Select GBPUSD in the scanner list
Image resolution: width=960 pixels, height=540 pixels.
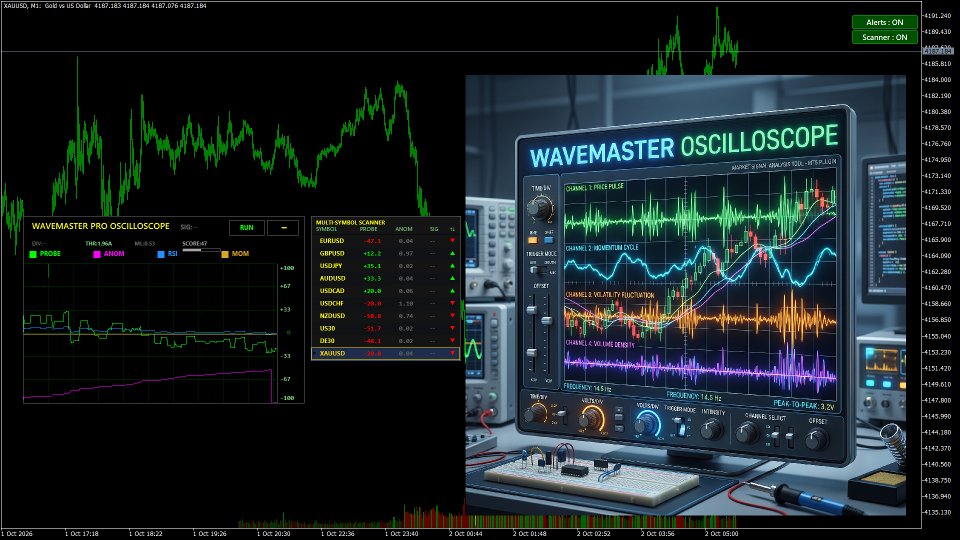pos(331,253)
